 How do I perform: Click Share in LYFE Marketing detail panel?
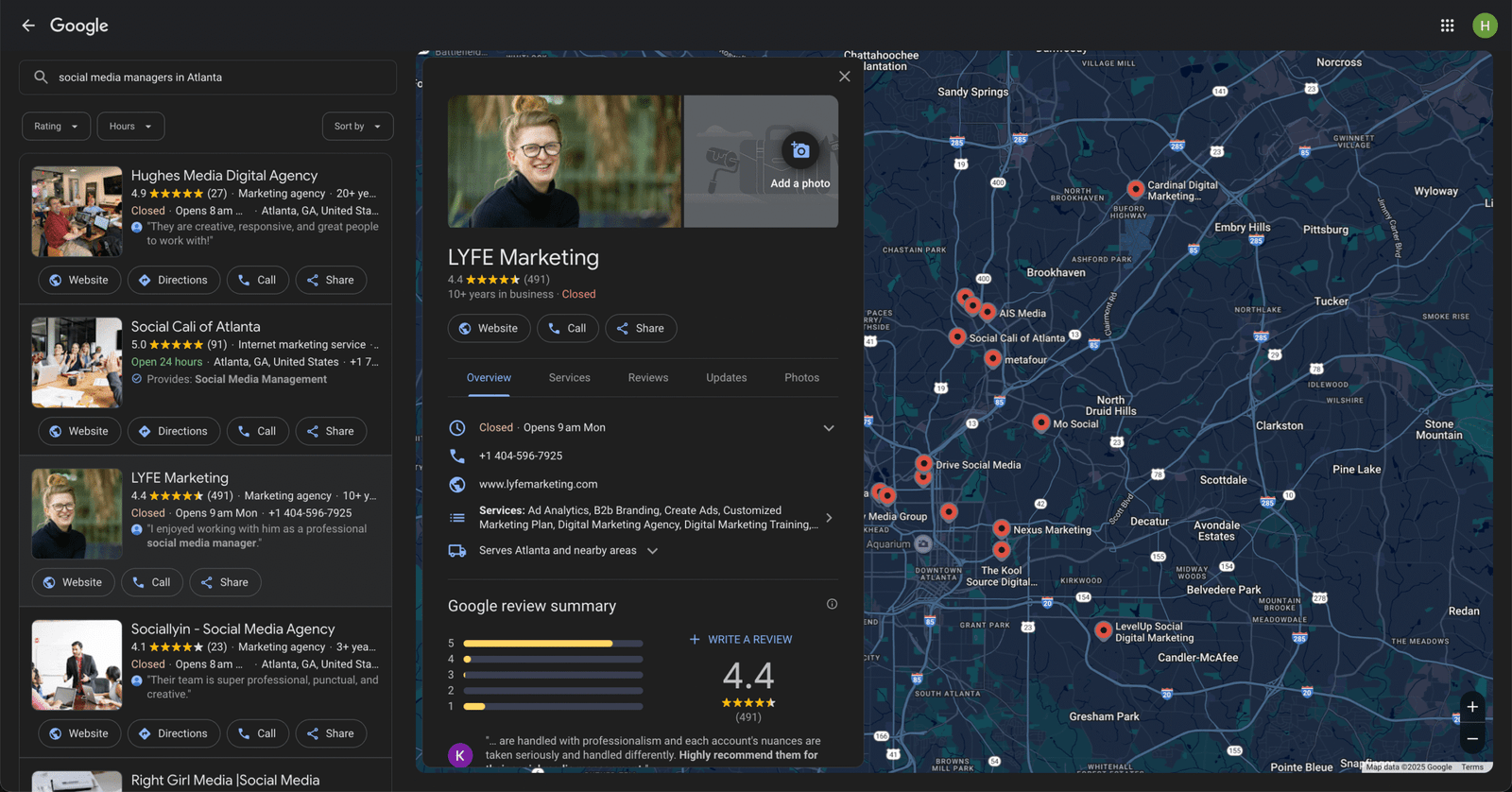[x=642, y=329]
